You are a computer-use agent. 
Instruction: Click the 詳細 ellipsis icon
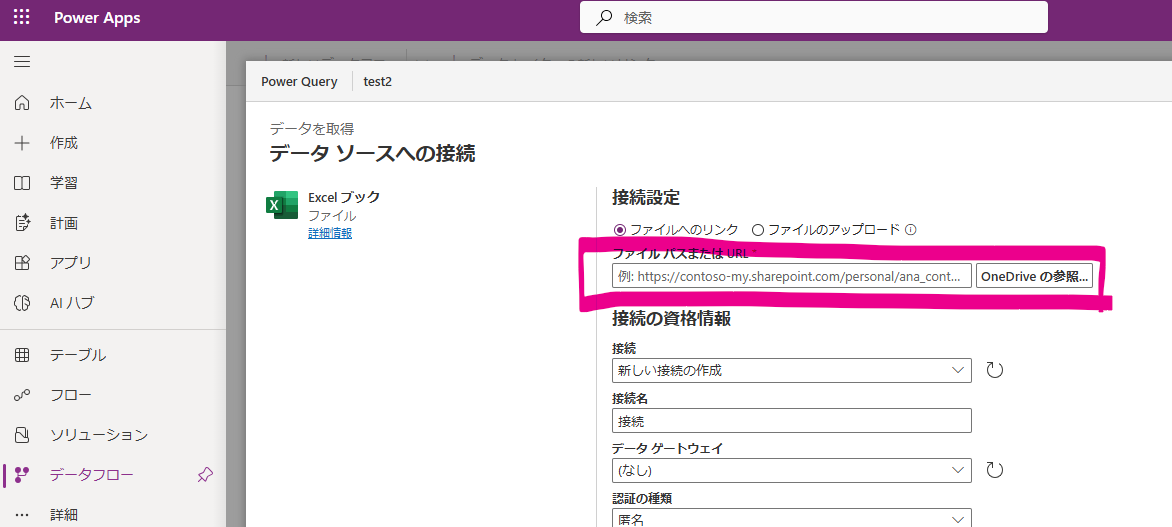click(x=22, y=515)
